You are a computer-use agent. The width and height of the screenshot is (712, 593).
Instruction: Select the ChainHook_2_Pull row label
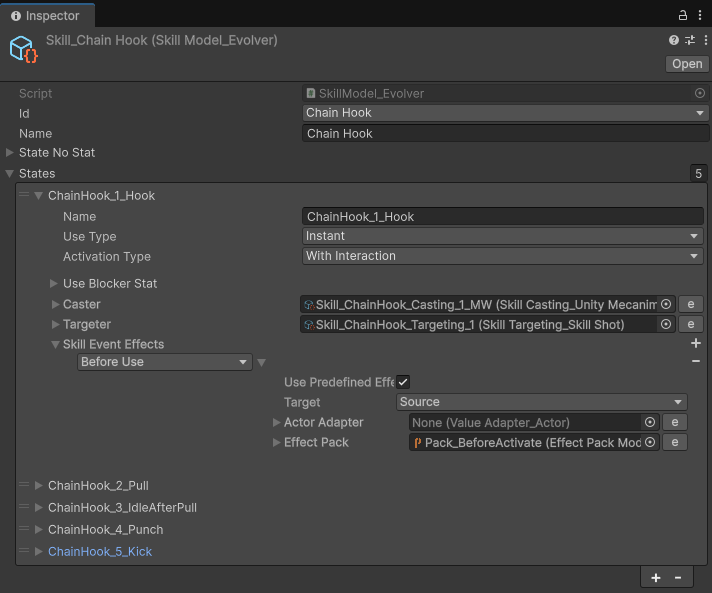[98, 485]
